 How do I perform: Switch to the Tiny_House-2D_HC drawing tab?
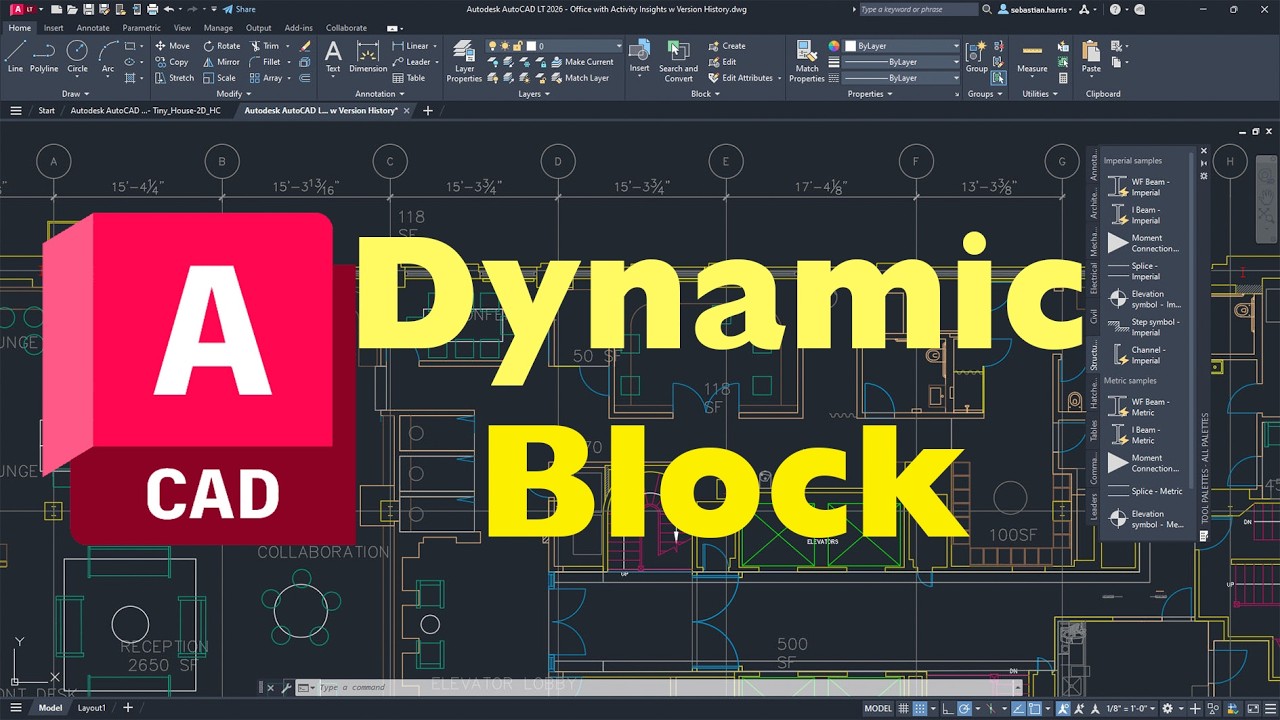(x=146, y=111)
